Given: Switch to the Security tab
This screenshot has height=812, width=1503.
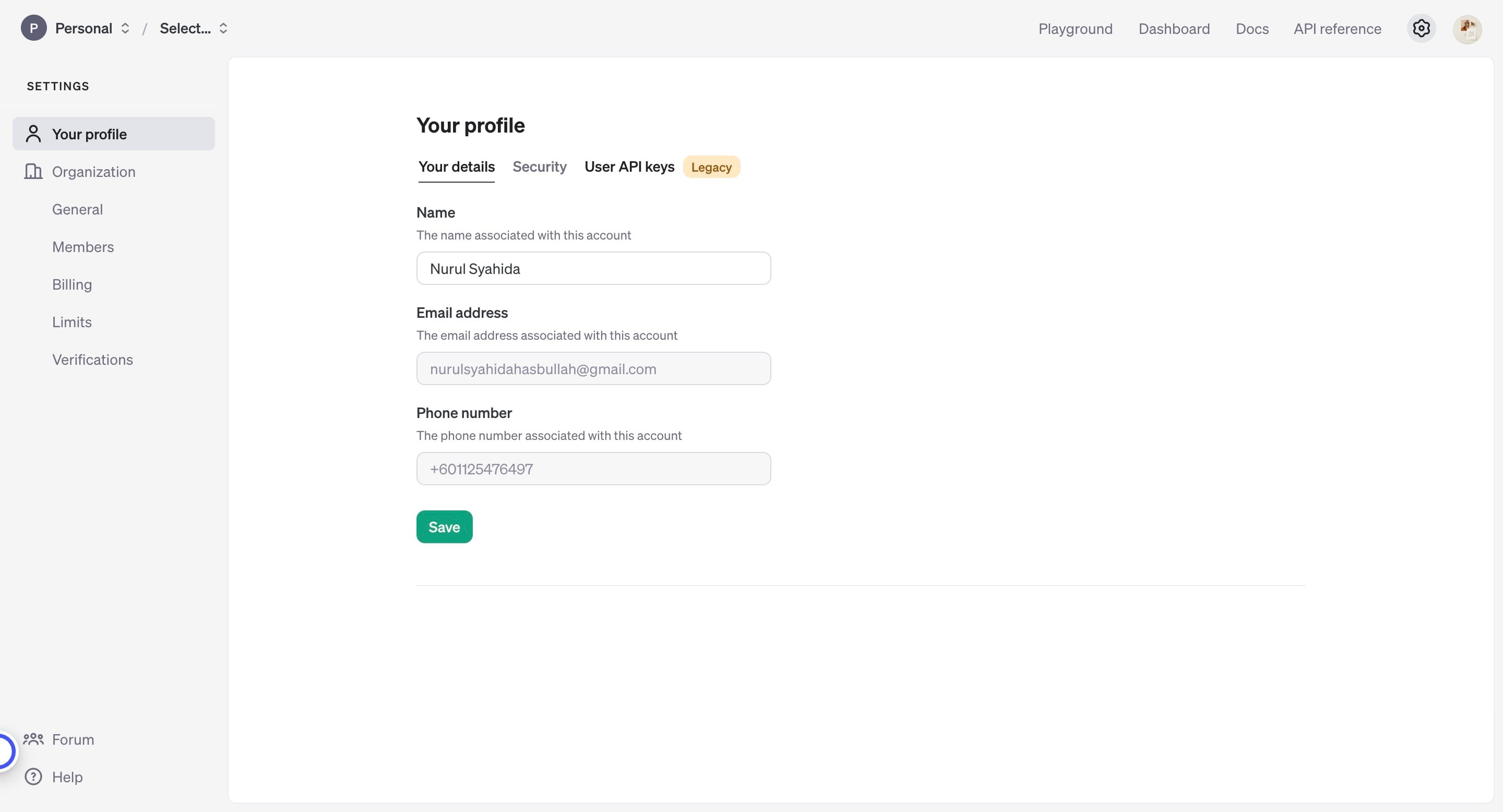Looking at the screenshot, I should (539, 167).
